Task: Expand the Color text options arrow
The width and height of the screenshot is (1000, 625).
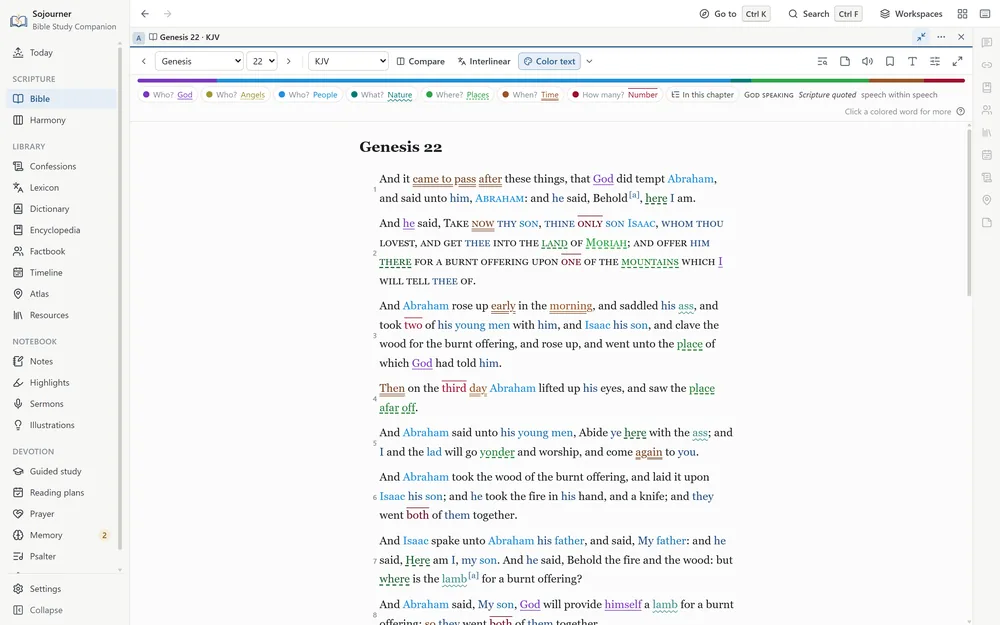Action: tap(589, 61)
